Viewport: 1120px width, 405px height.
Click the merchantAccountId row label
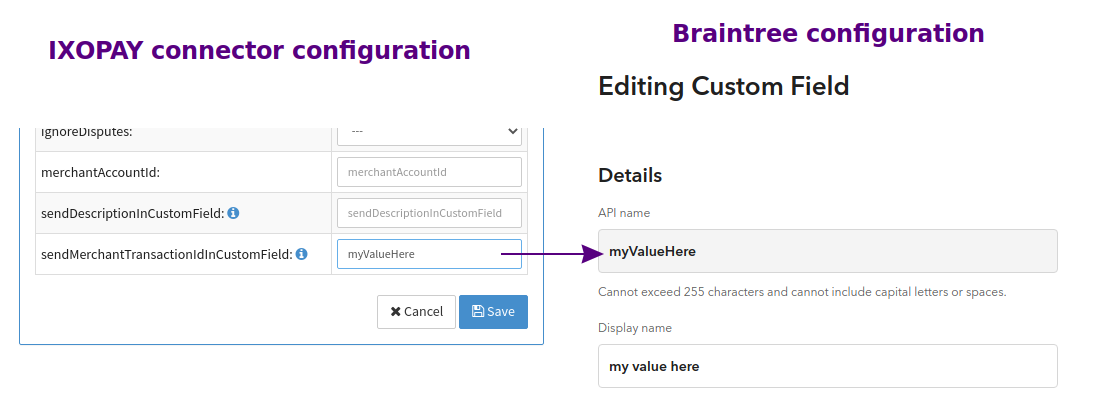click(100, 172)
